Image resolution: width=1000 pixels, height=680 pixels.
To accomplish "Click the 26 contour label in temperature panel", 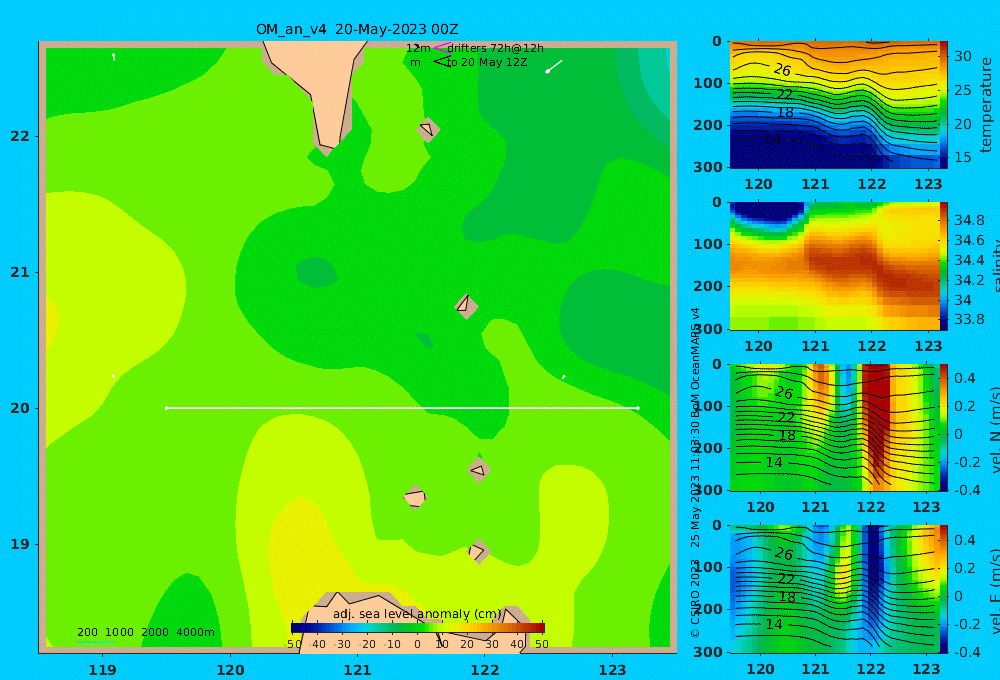I will (783, 70).
